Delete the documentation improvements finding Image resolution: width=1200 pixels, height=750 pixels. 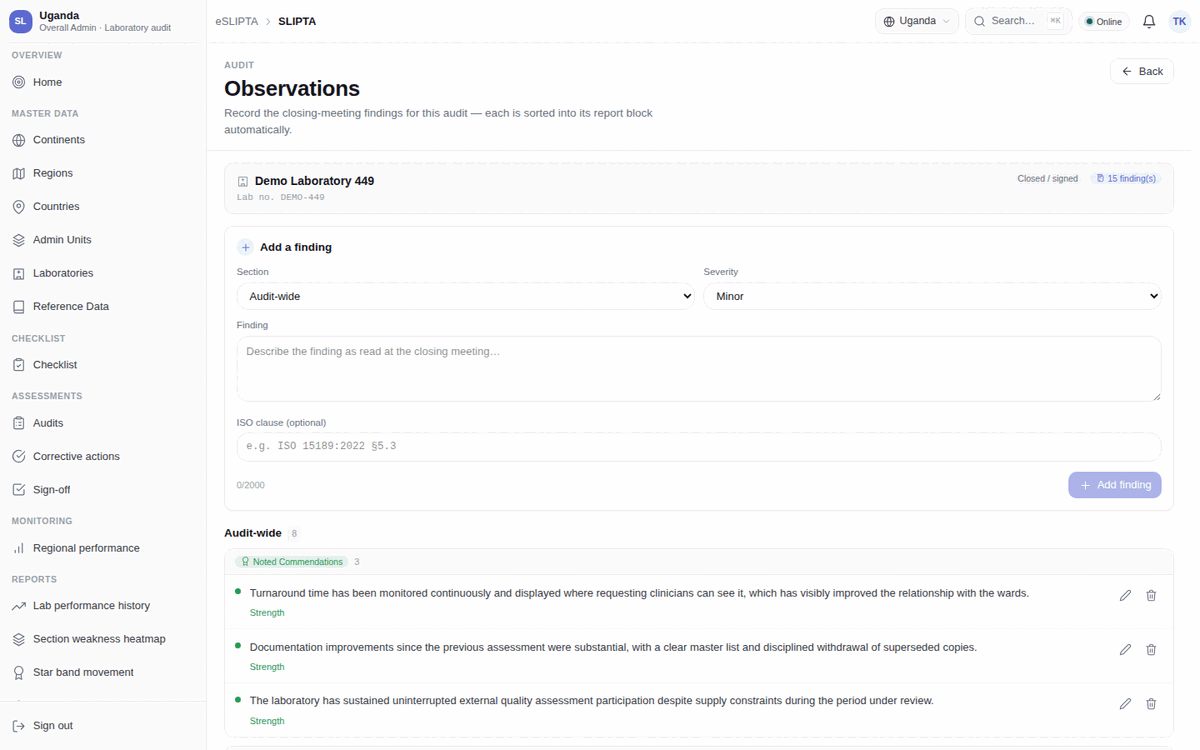(1151, 649)
